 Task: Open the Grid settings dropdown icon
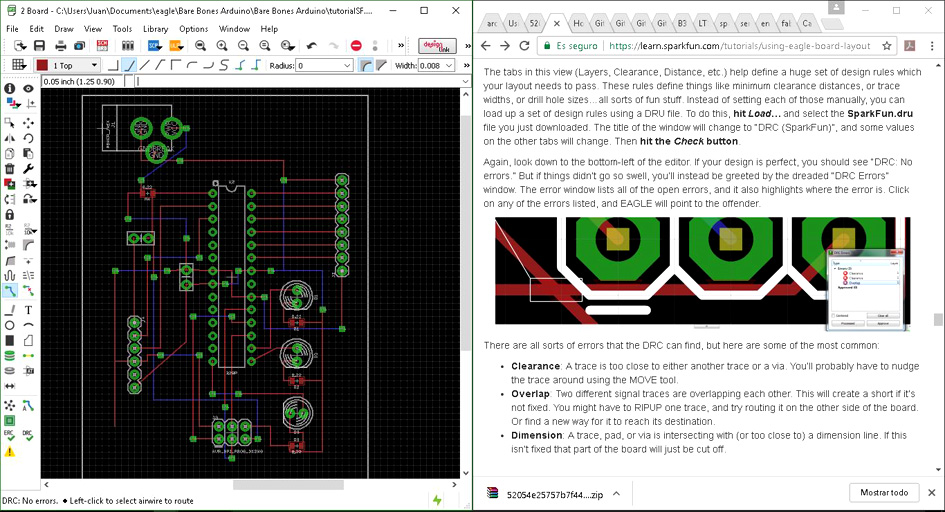pos(19,65)
